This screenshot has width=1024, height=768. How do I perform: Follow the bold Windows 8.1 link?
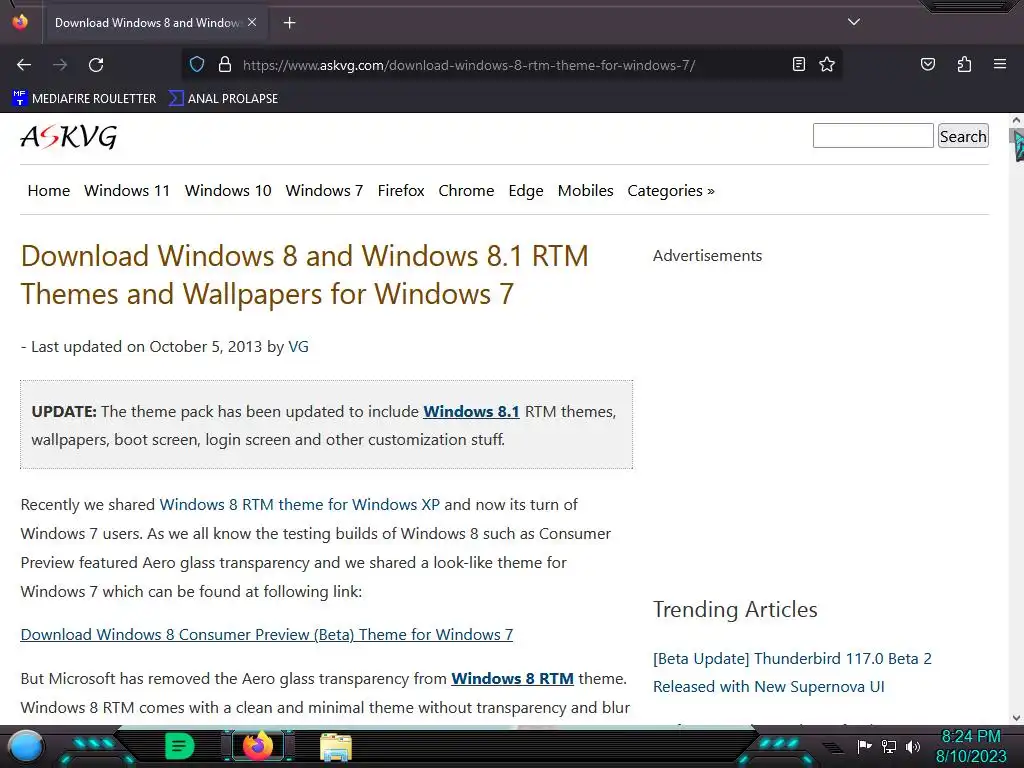pos(472,411)
